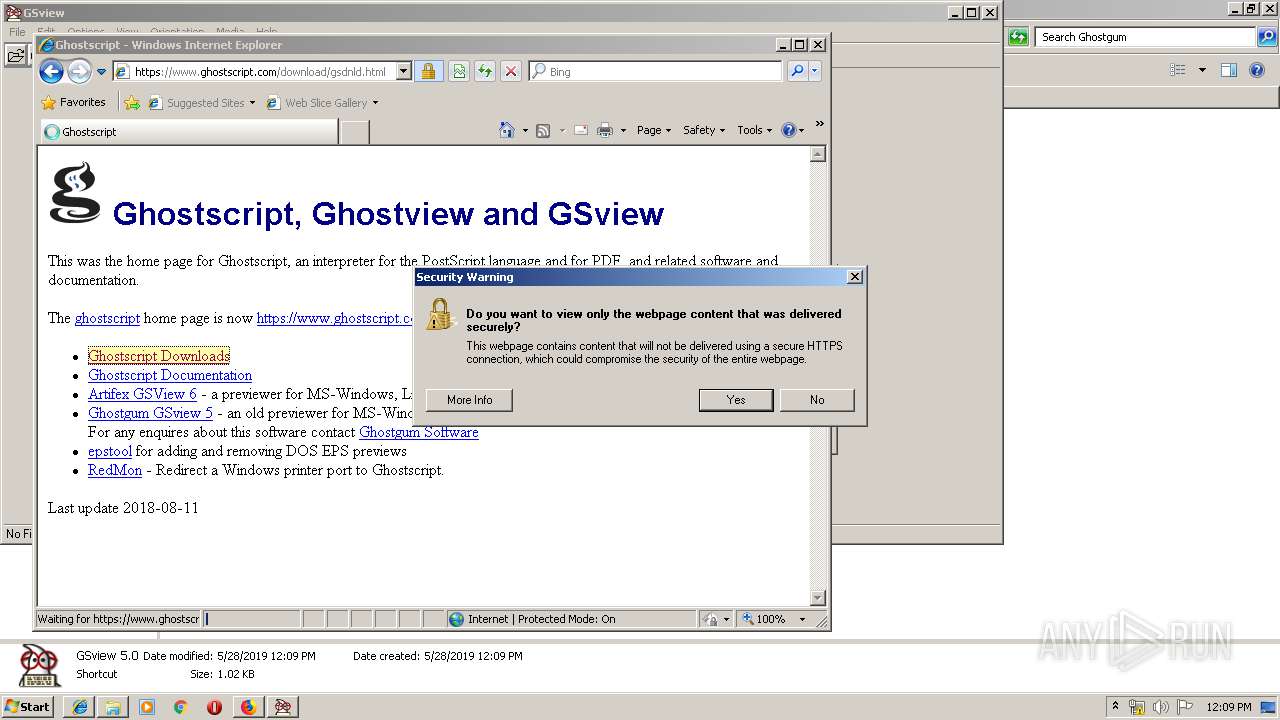
Task: Click the Read Mail envelope icon
Action: 581,130
